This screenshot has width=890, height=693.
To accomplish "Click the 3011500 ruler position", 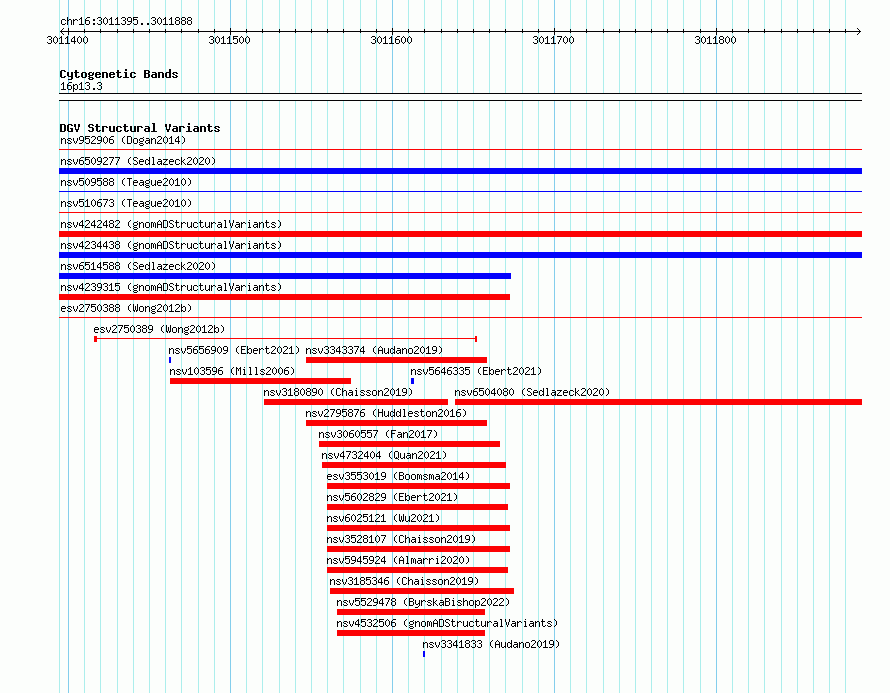I will pos(229,40).
